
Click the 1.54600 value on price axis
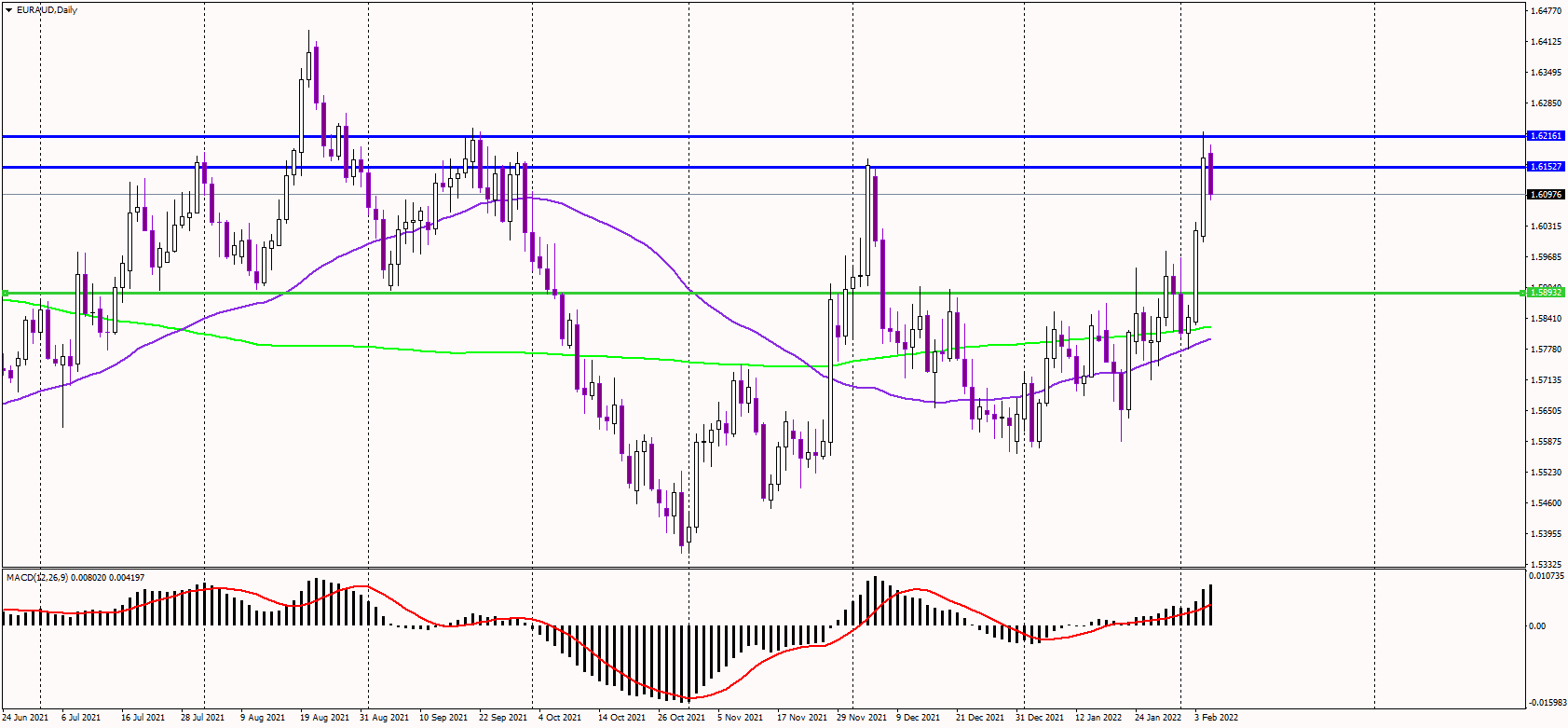tap(1547, 503)
